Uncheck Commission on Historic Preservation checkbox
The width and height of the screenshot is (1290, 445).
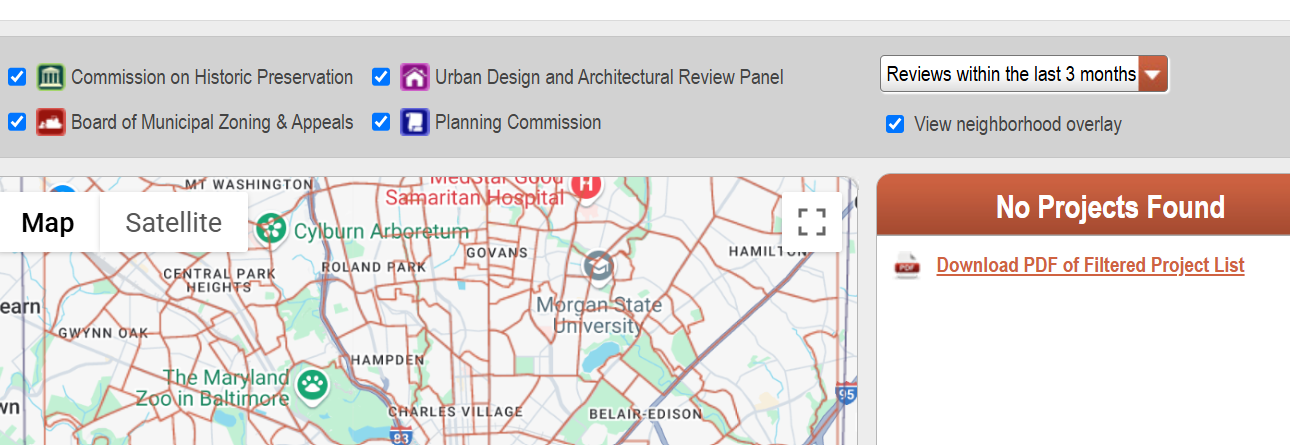[17, 77]
